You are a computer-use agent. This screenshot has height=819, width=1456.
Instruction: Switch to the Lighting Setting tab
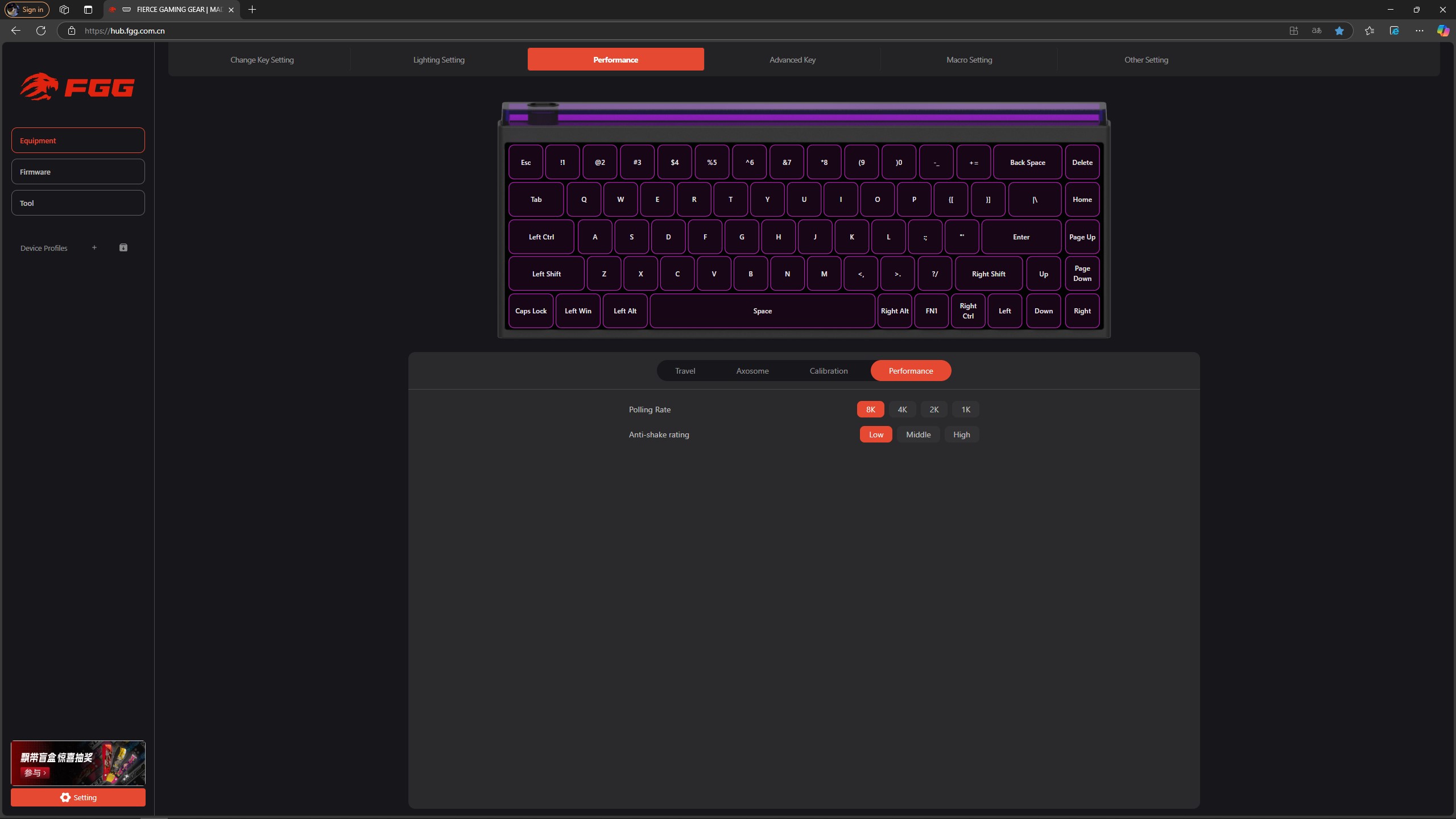pos(439,60)
